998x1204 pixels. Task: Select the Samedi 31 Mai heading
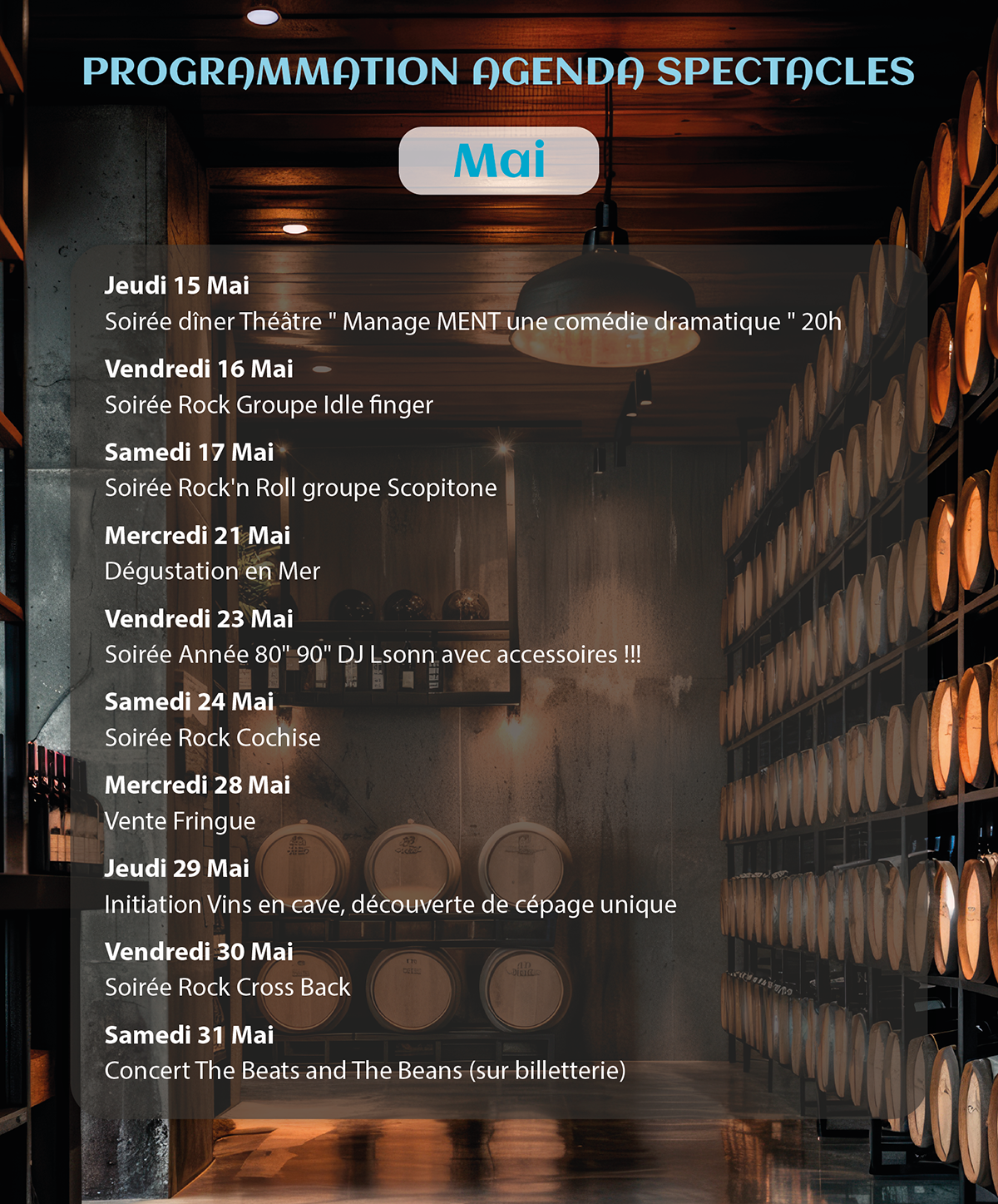tap(189, 1034)
